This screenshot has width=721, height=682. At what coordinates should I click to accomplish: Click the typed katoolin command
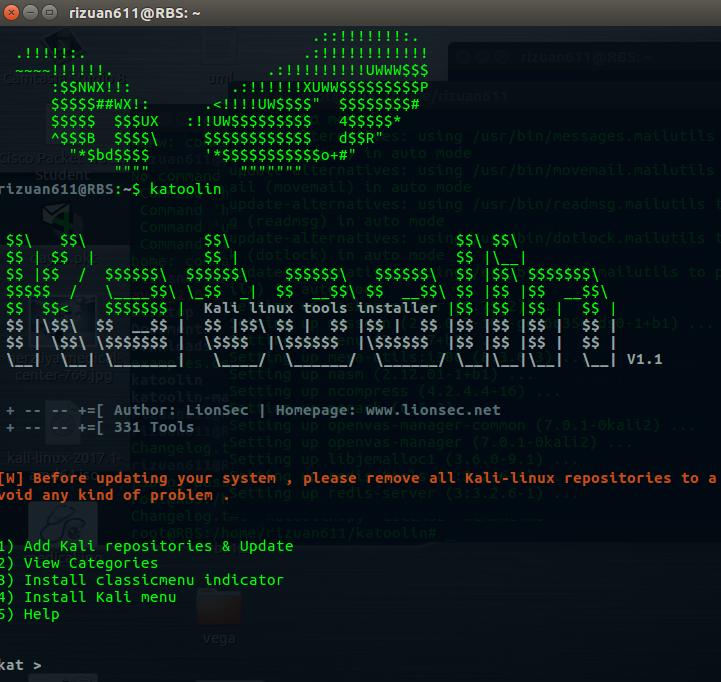point(185,189)
